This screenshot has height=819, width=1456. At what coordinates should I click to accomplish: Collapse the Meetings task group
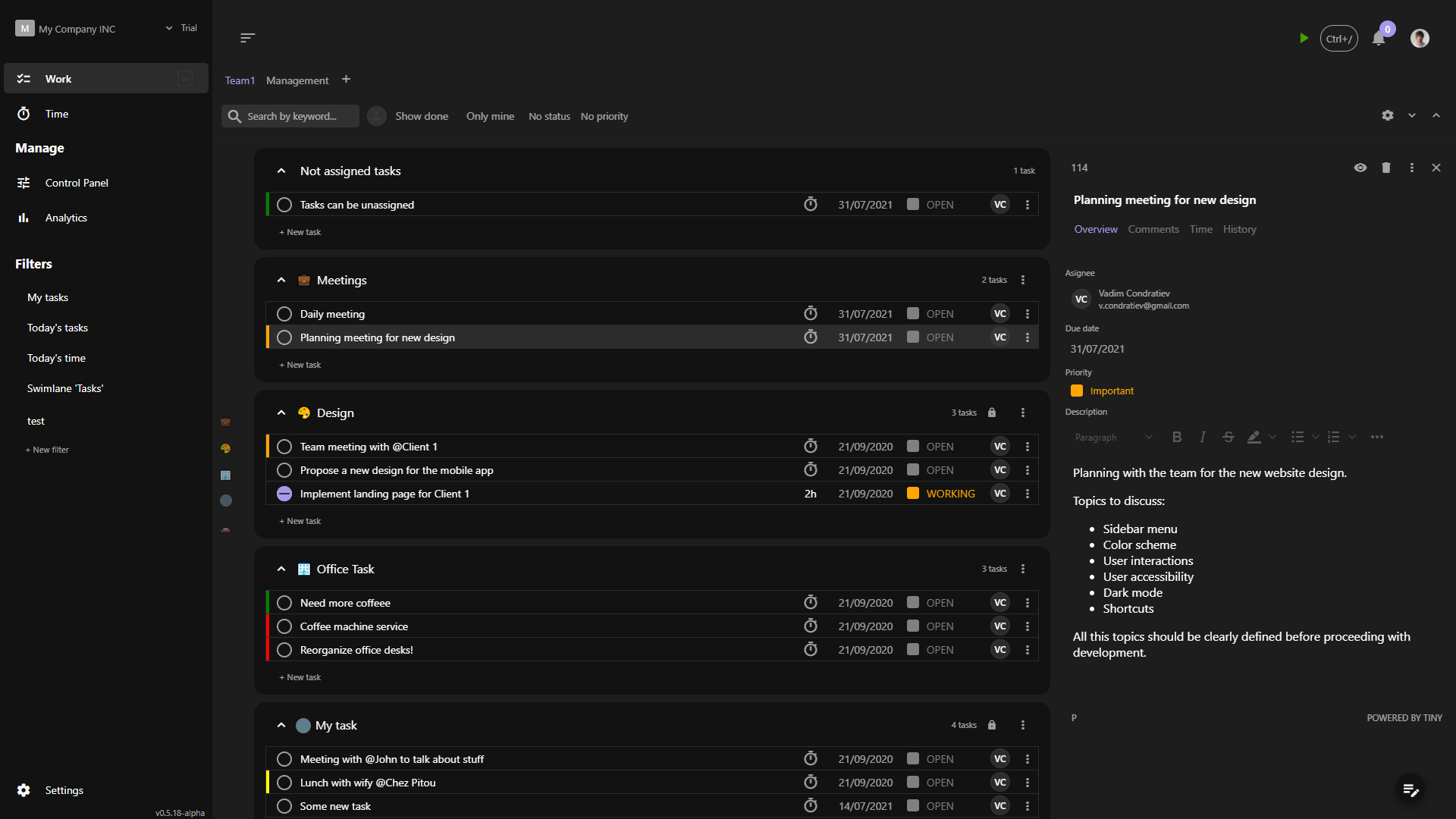click(281, 280)
